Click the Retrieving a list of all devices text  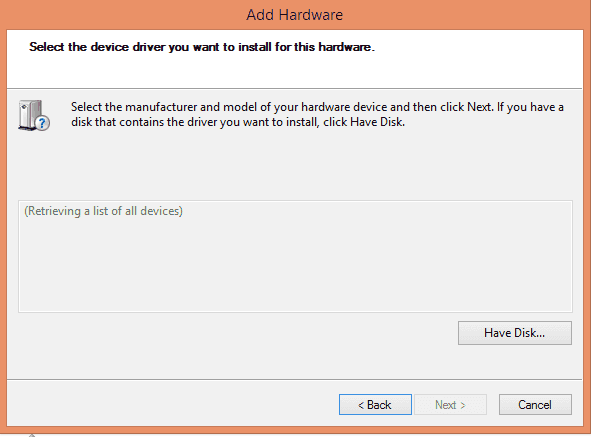coord(103,211)
